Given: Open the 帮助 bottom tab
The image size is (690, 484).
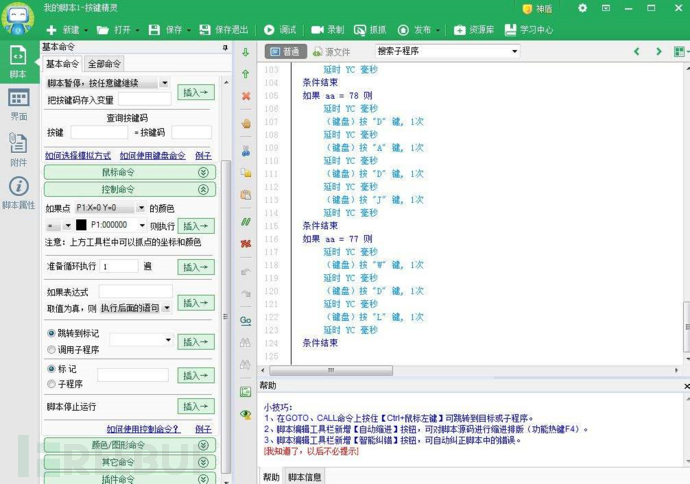Looking at the screenshot, I should [271, 477].
